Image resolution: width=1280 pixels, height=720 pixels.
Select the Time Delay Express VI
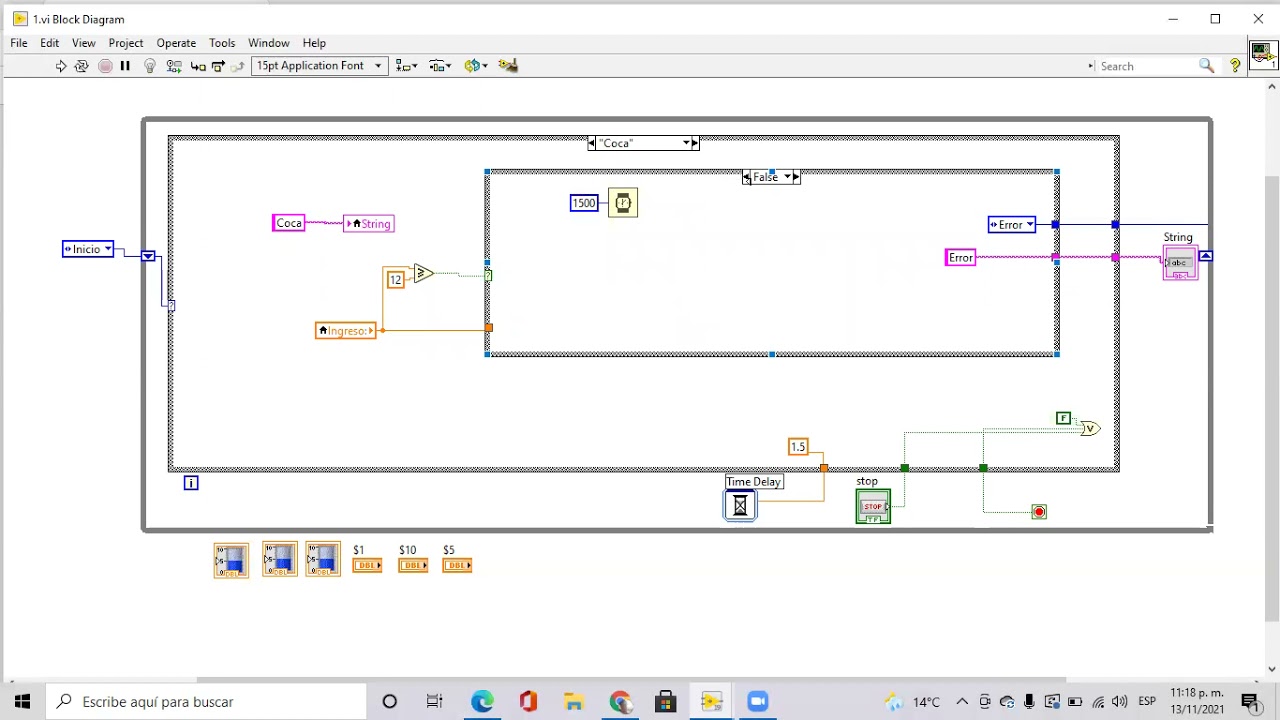point(740,506)
